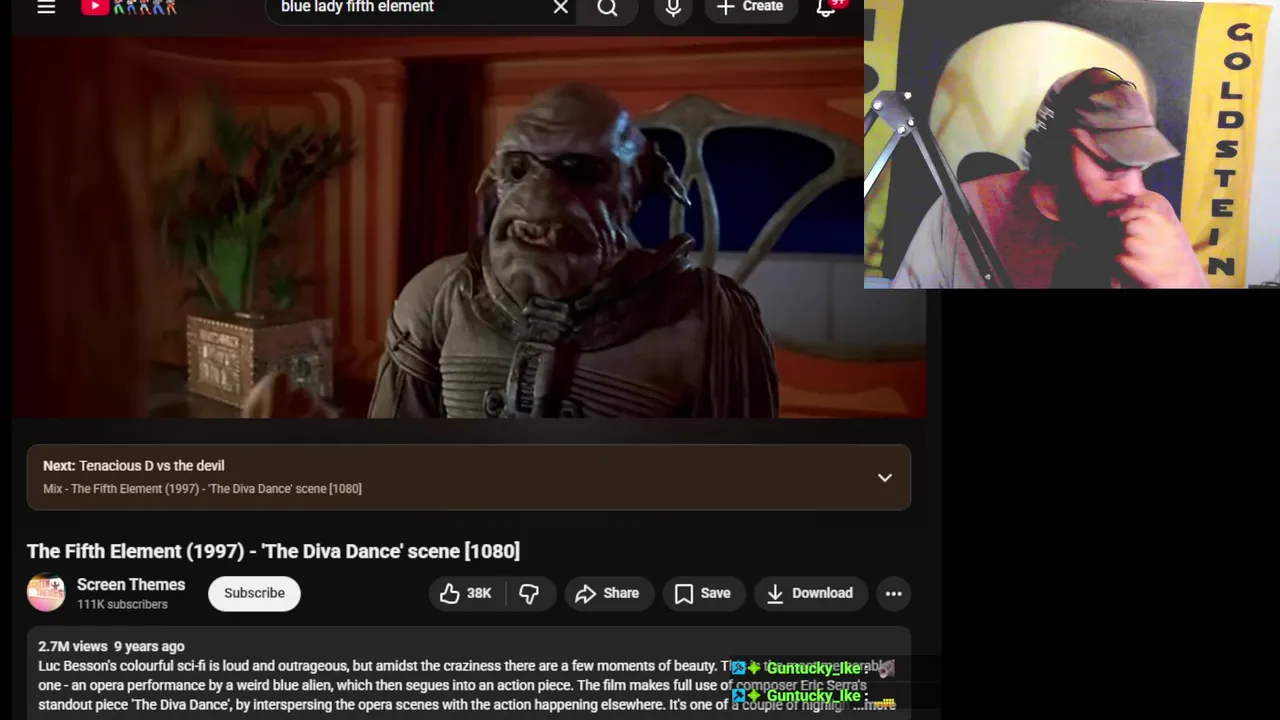Image resolution: width=1280 pixels, height=720 pixels.
Task: Pause the Diva Dance video player
Action: tap(469, 228)
